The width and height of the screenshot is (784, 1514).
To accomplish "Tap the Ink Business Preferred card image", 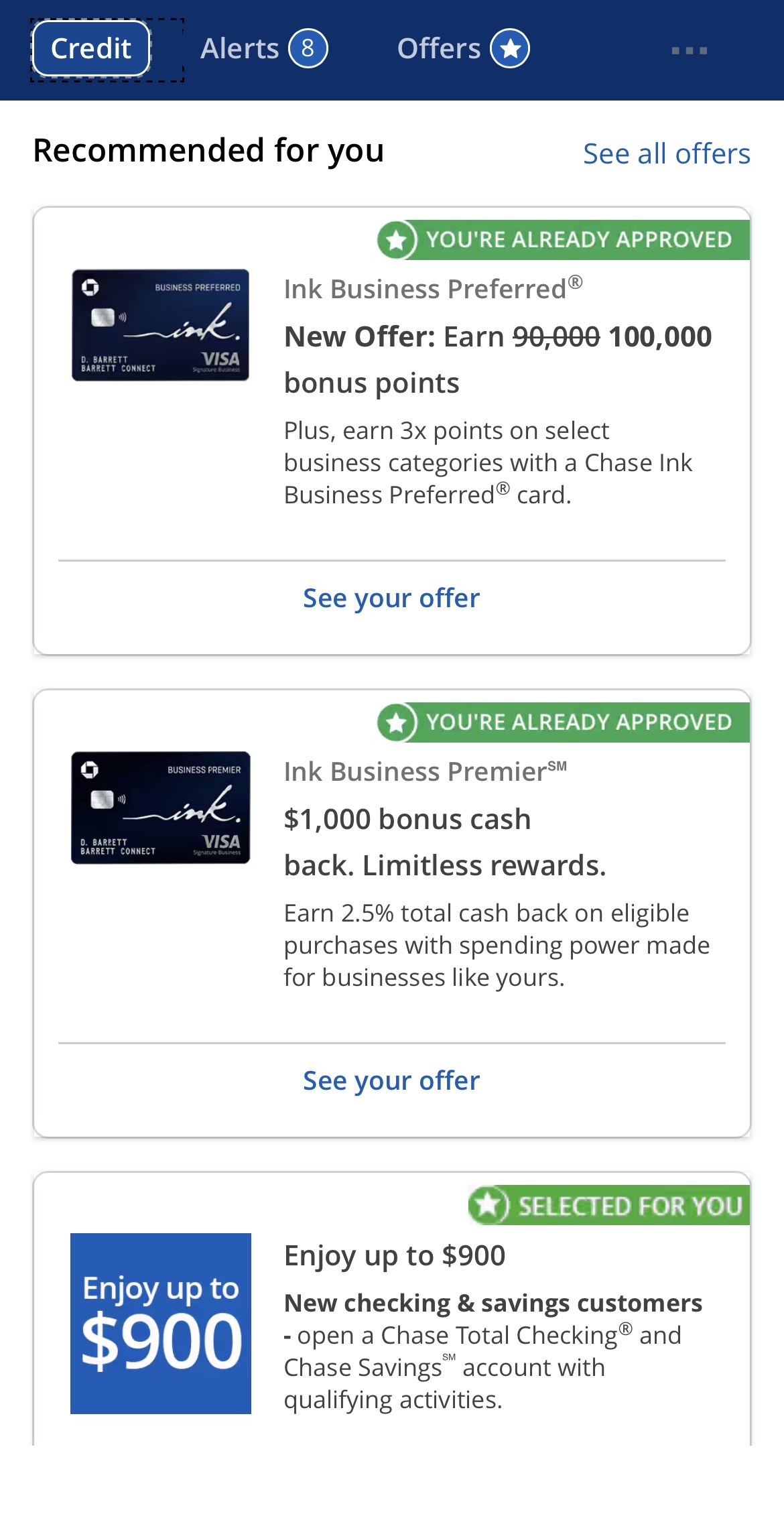I will point(160,325).
